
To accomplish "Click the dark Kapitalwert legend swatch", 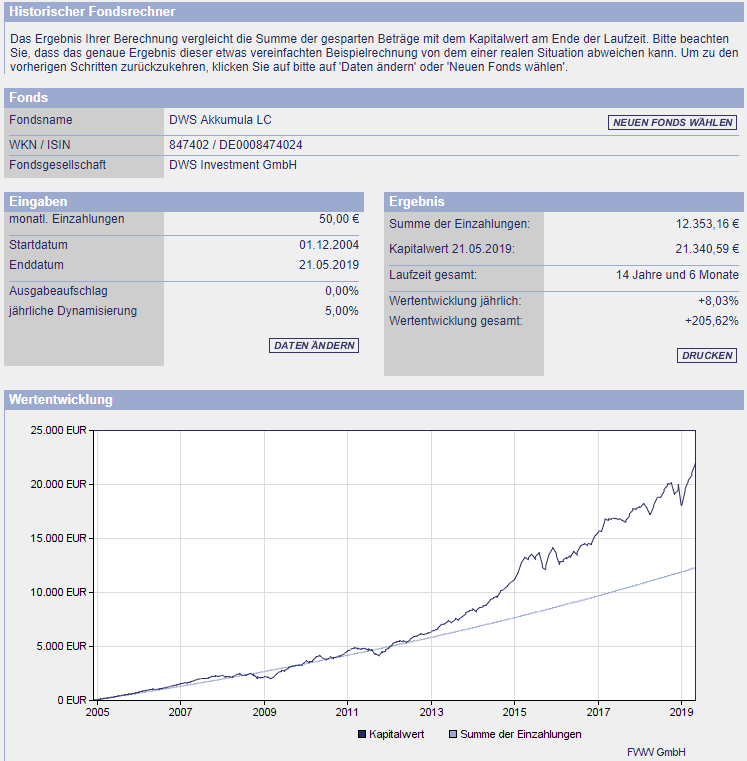I will pyautogui.click(x=362, y=734).
